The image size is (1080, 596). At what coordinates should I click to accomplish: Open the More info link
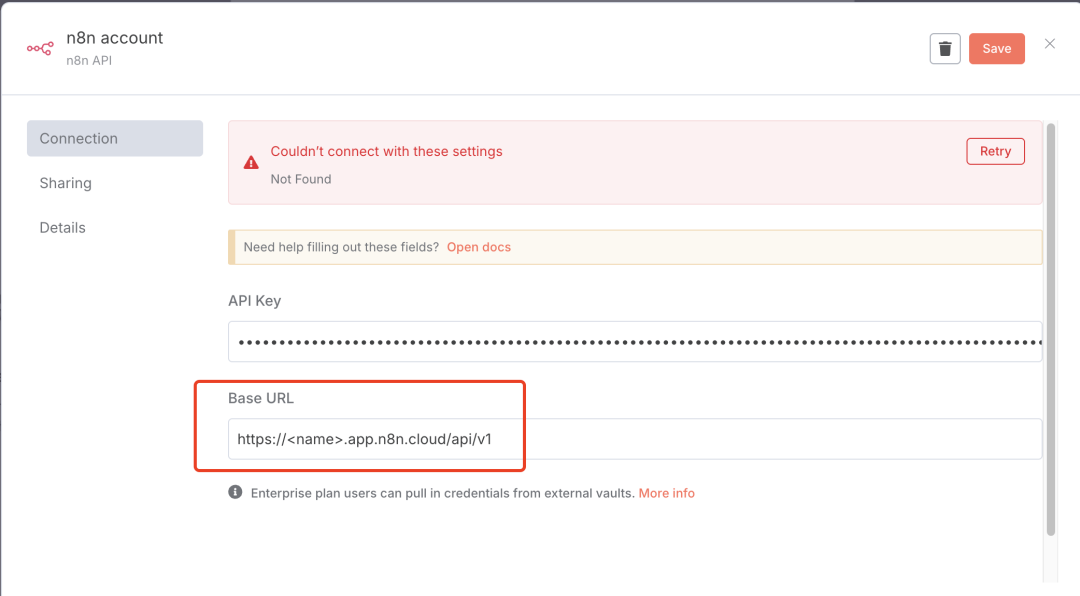[666, 493]
